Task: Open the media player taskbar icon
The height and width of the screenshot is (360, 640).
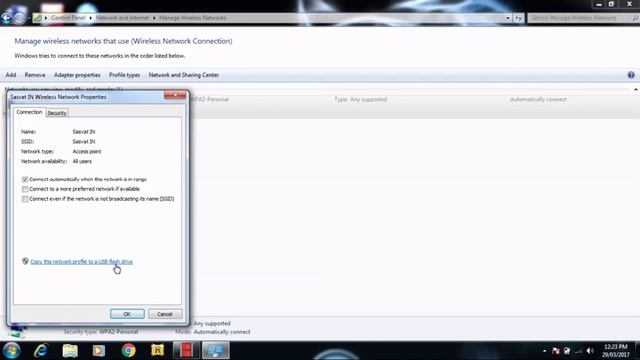Action: pos(99,350)
